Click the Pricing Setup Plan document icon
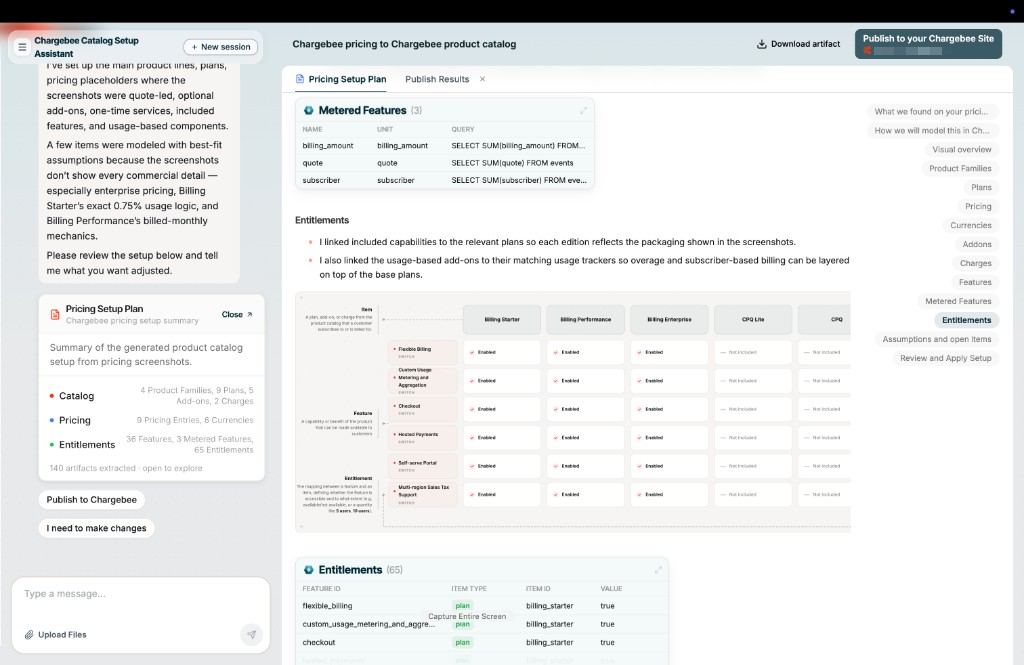 [x=55, y=314]
